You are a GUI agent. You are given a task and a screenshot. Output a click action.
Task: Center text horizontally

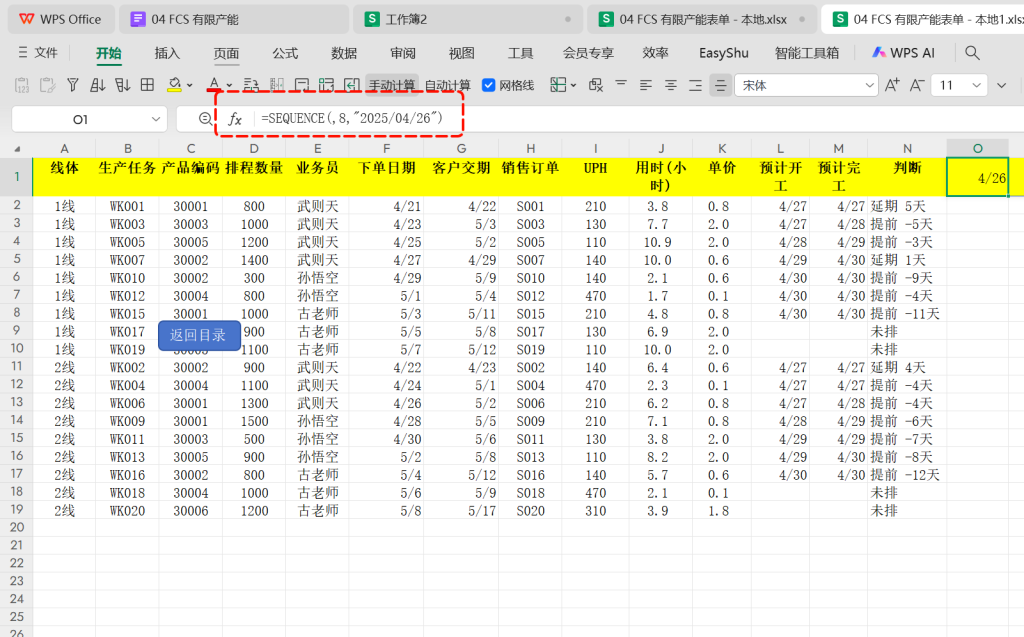tap(671, 85)
